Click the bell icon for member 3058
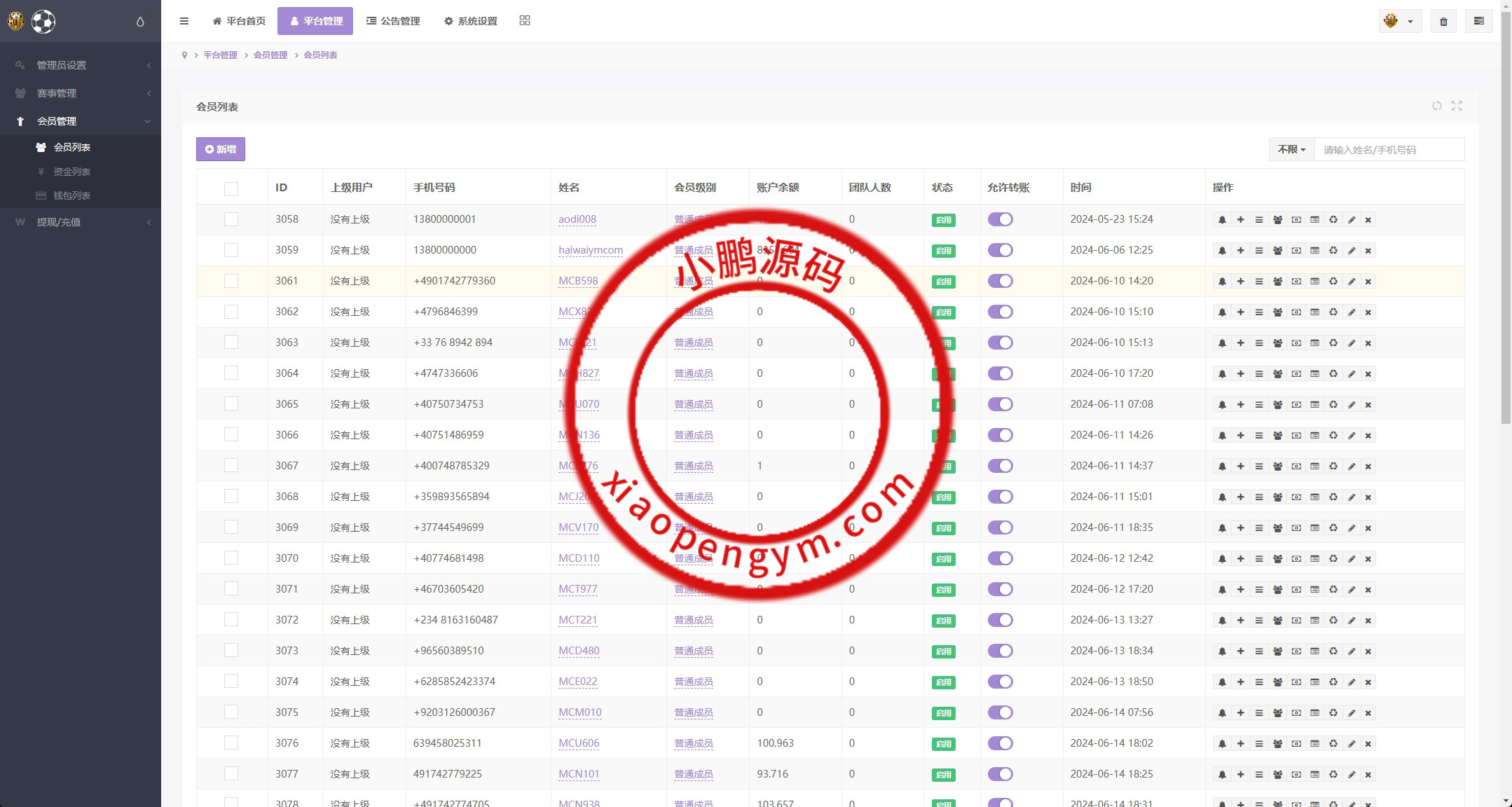This screenshot has height=807, width=1512. [x=1222, y=220]
